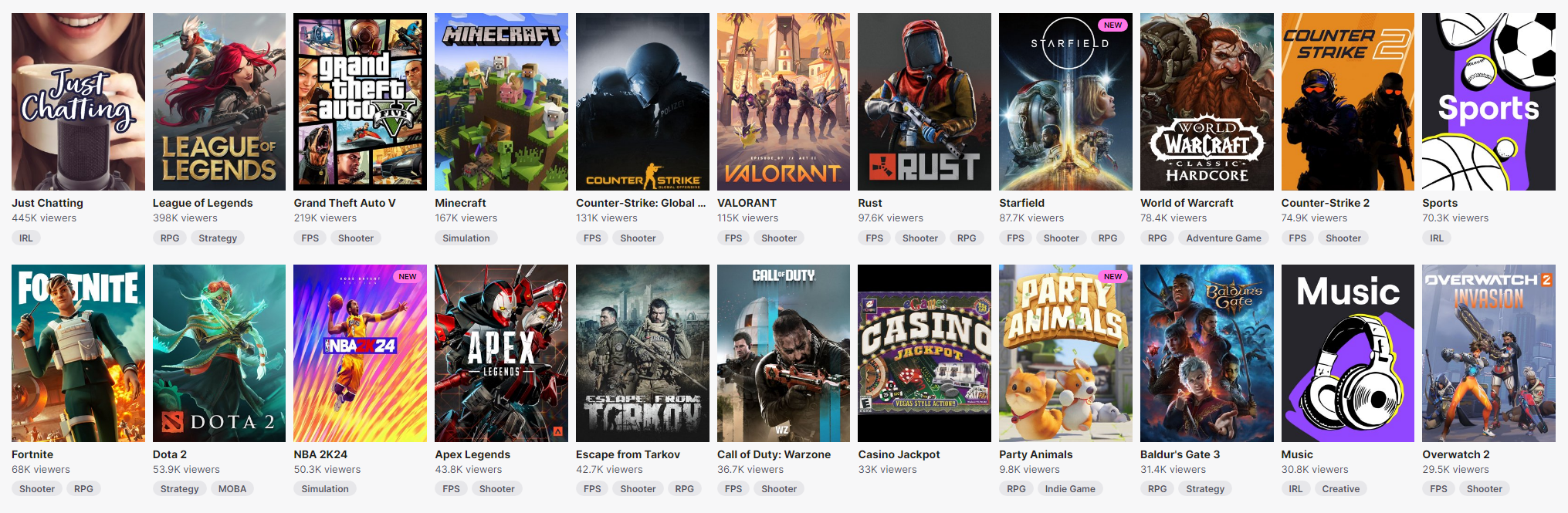Click the MOBA tag under Dota 2
This screenshot has width=1568, height=513.
tap(232, 489)
